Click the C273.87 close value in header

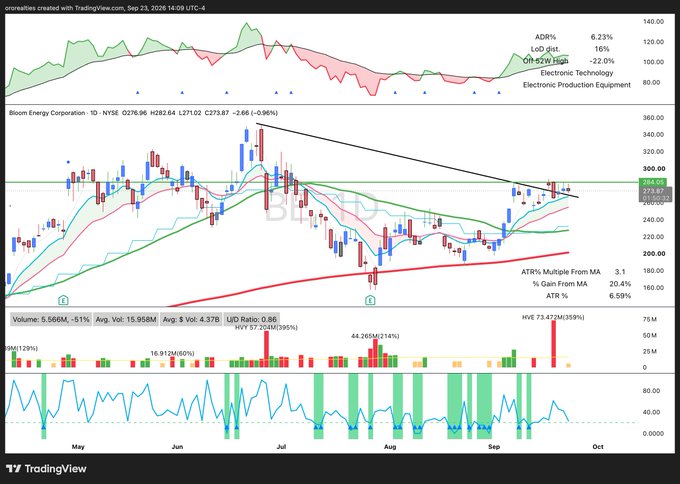point(216,113)
